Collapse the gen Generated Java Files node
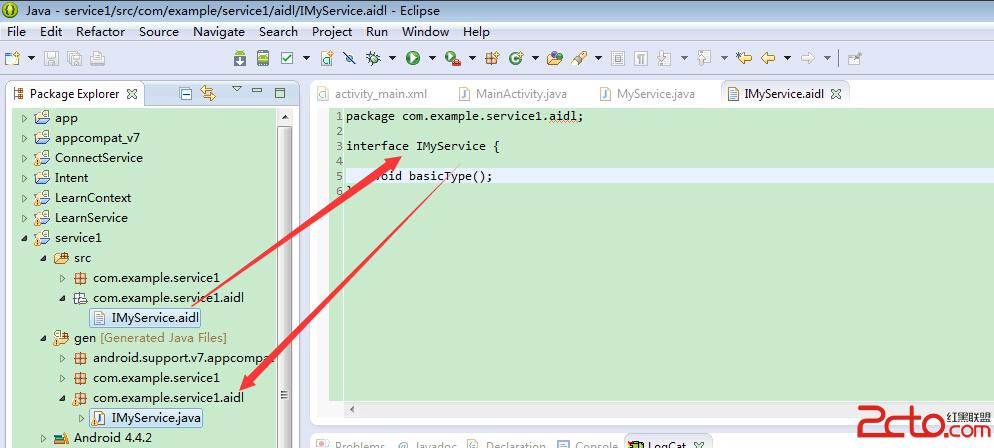 pos(43,338)
